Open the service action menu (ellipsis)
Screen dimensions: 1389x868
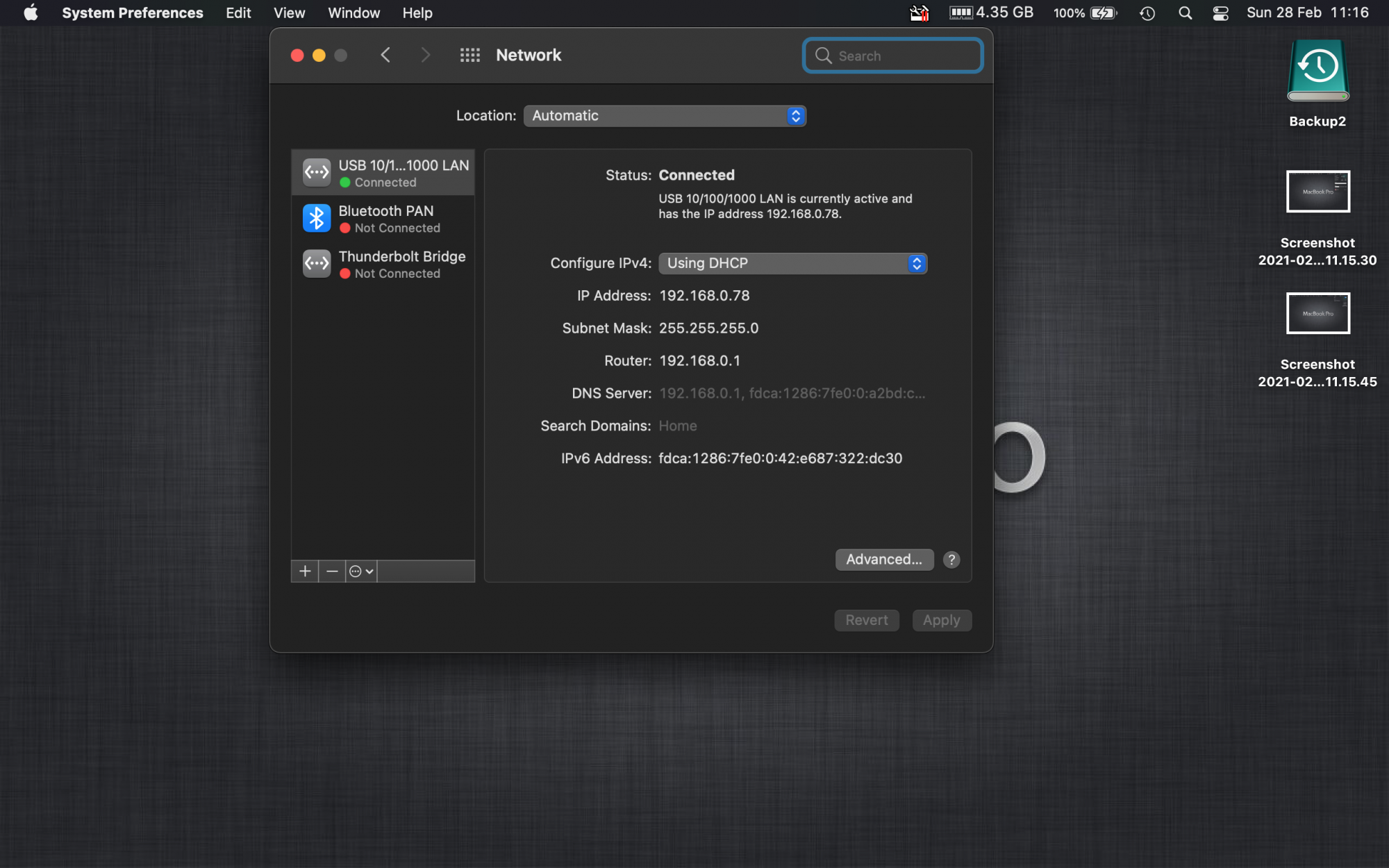pos(361,571)
